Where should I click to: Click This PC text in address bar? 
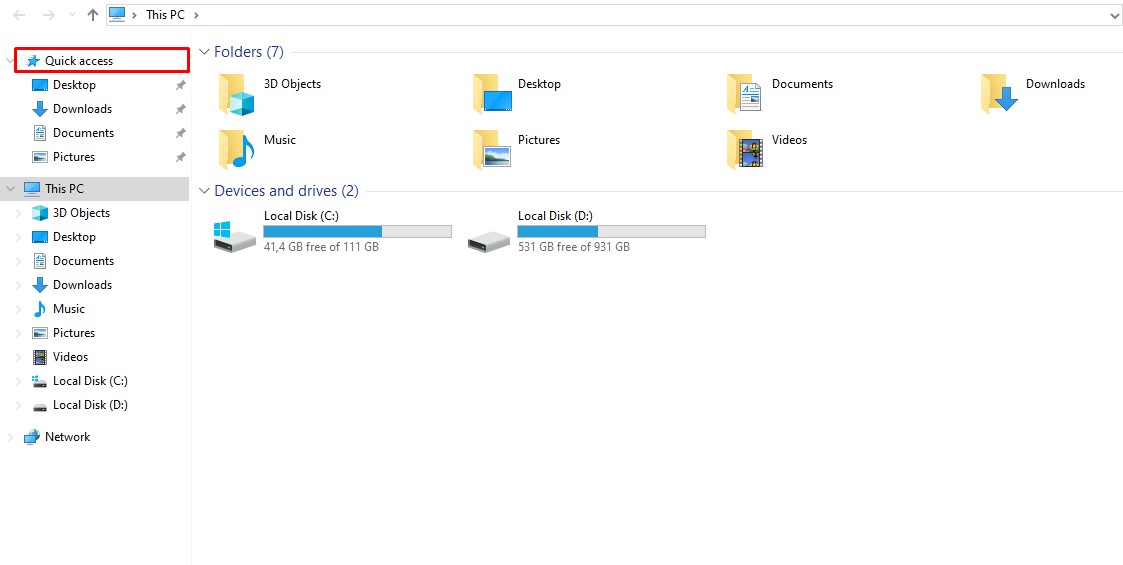(x=165, y=14)
